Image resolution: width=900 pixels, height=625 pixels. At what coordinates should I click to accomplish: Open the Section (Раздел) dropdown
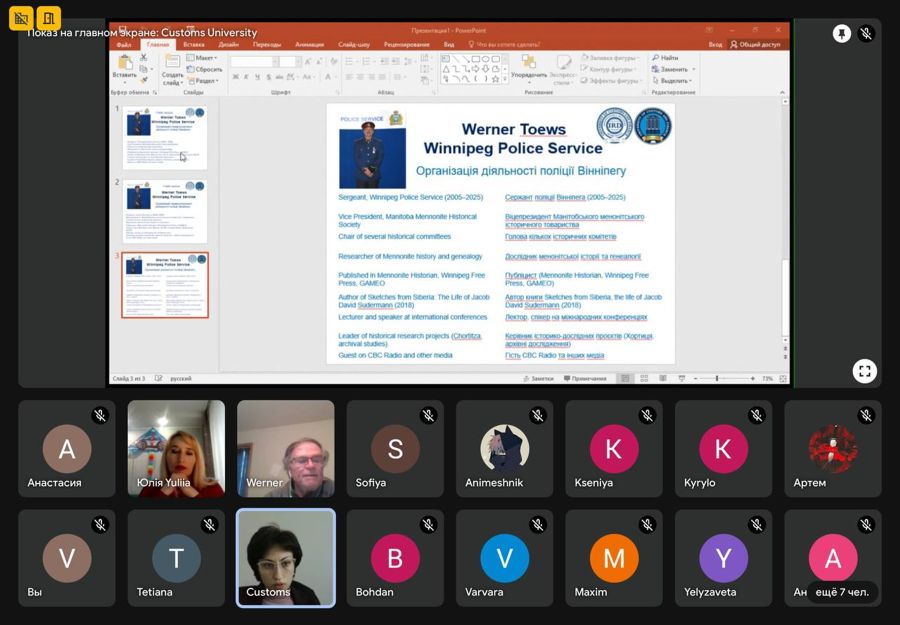coord(203,81)
